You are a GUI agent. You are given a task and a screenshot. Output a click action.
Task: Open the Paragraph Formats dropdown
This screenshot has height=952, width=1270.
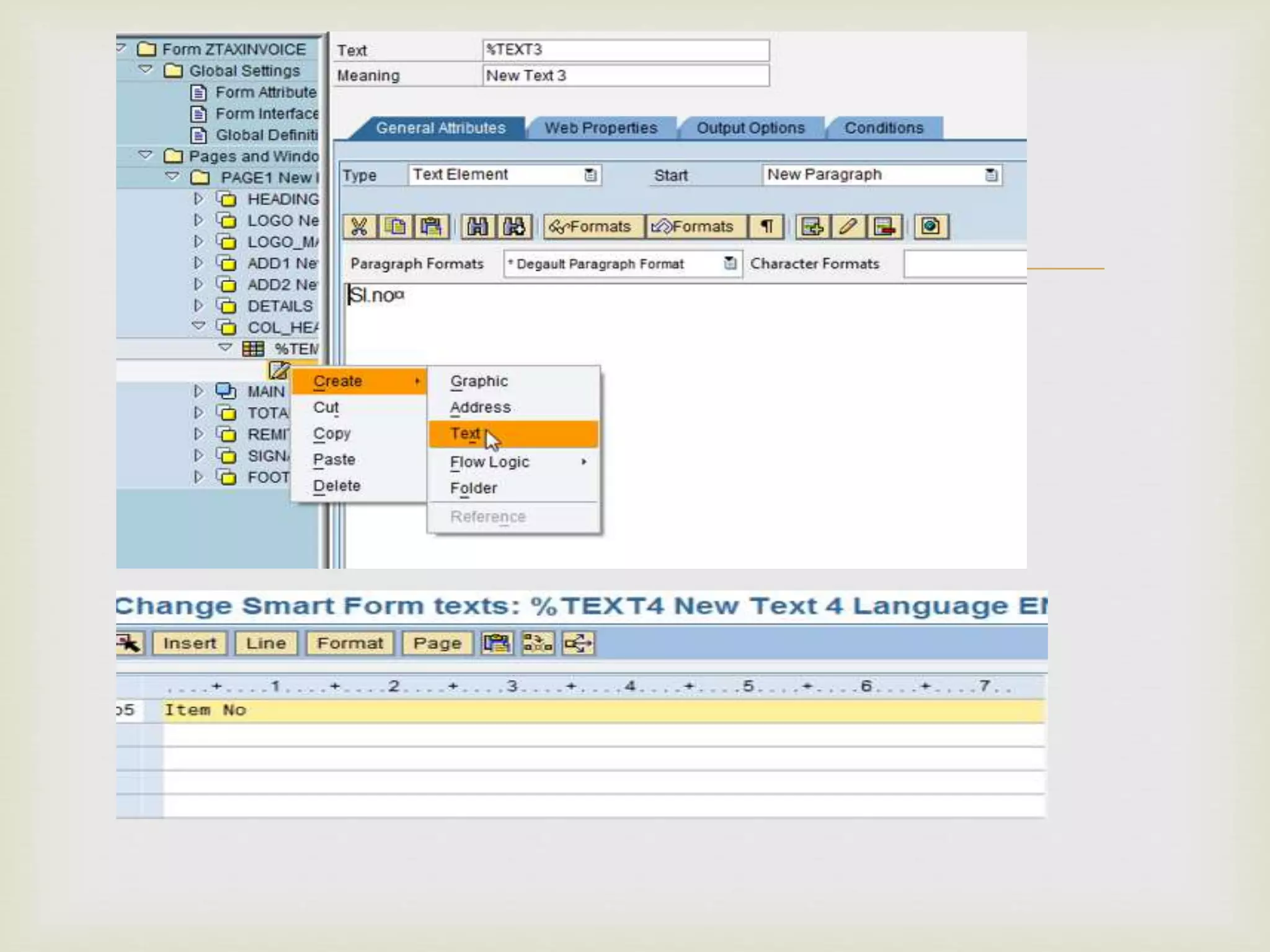pyautogui.click(x=730, y=264)
